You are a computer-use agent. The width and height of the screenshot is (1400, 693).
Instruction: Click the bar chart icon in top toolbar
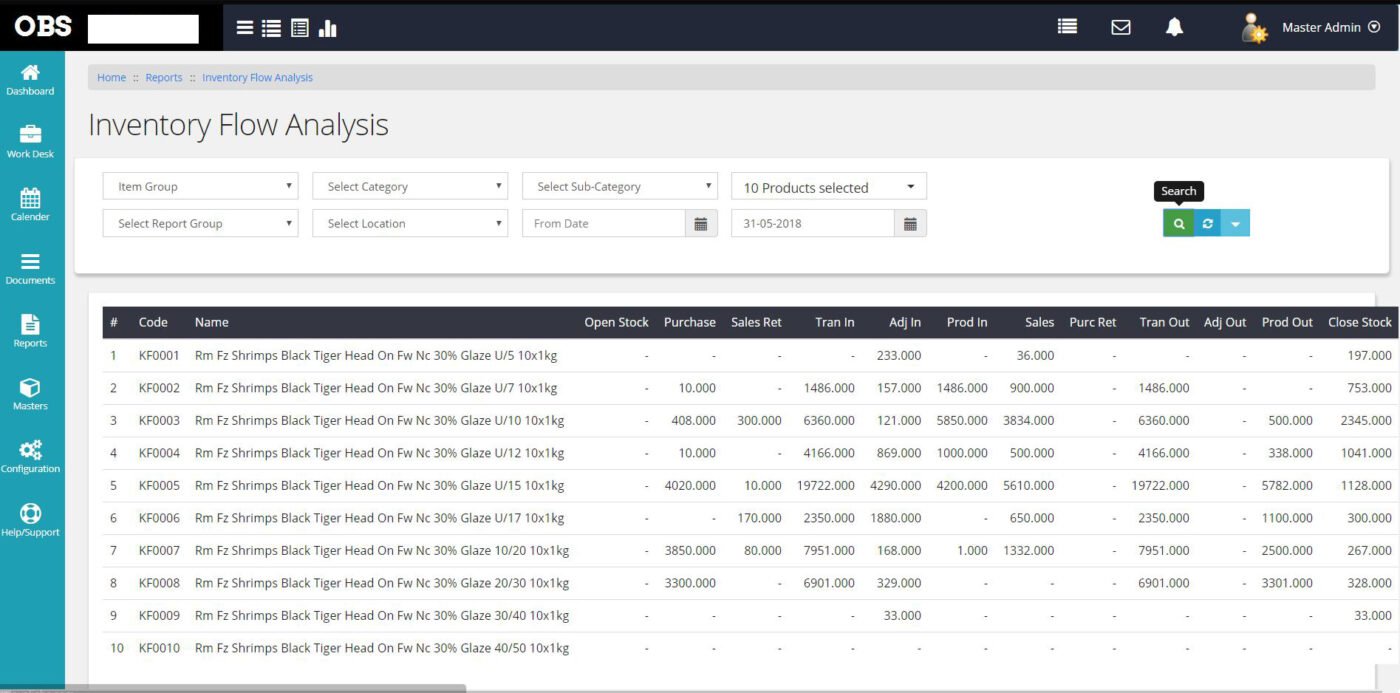point(327,28)
